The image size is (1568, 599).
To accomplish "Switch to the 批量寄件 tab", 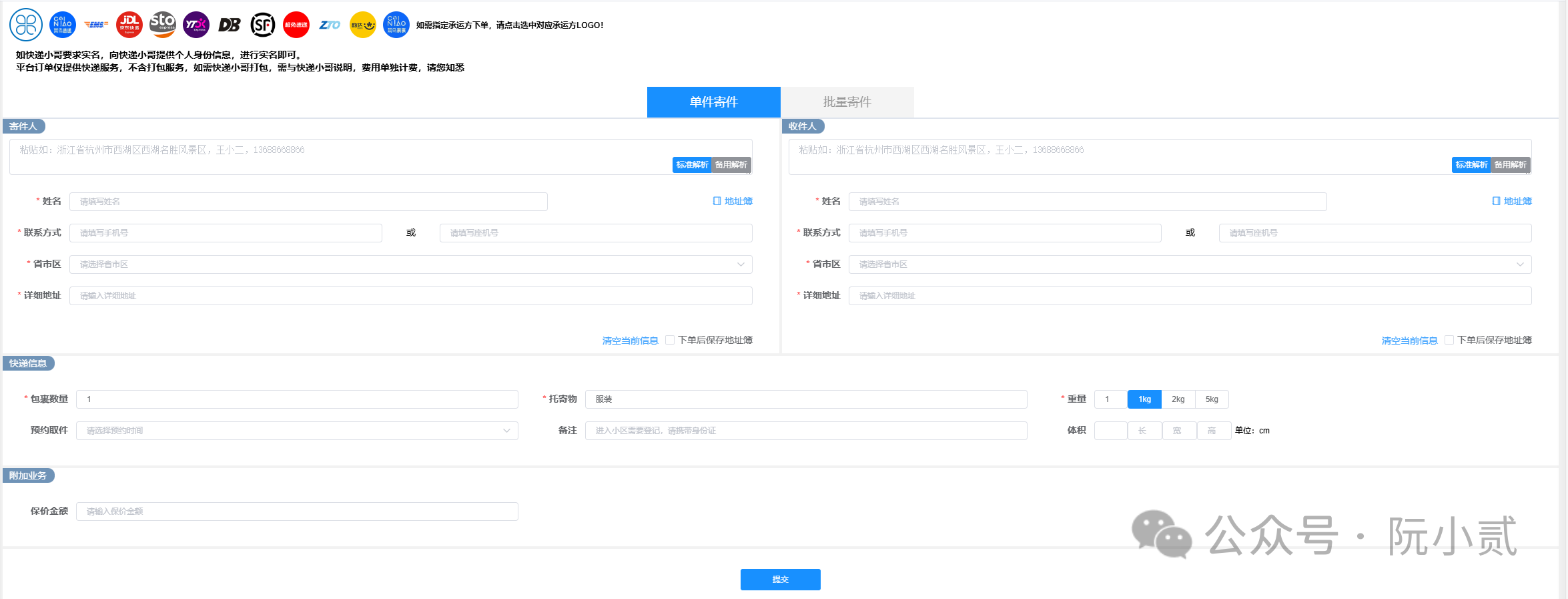I will [x=847, y=102].
